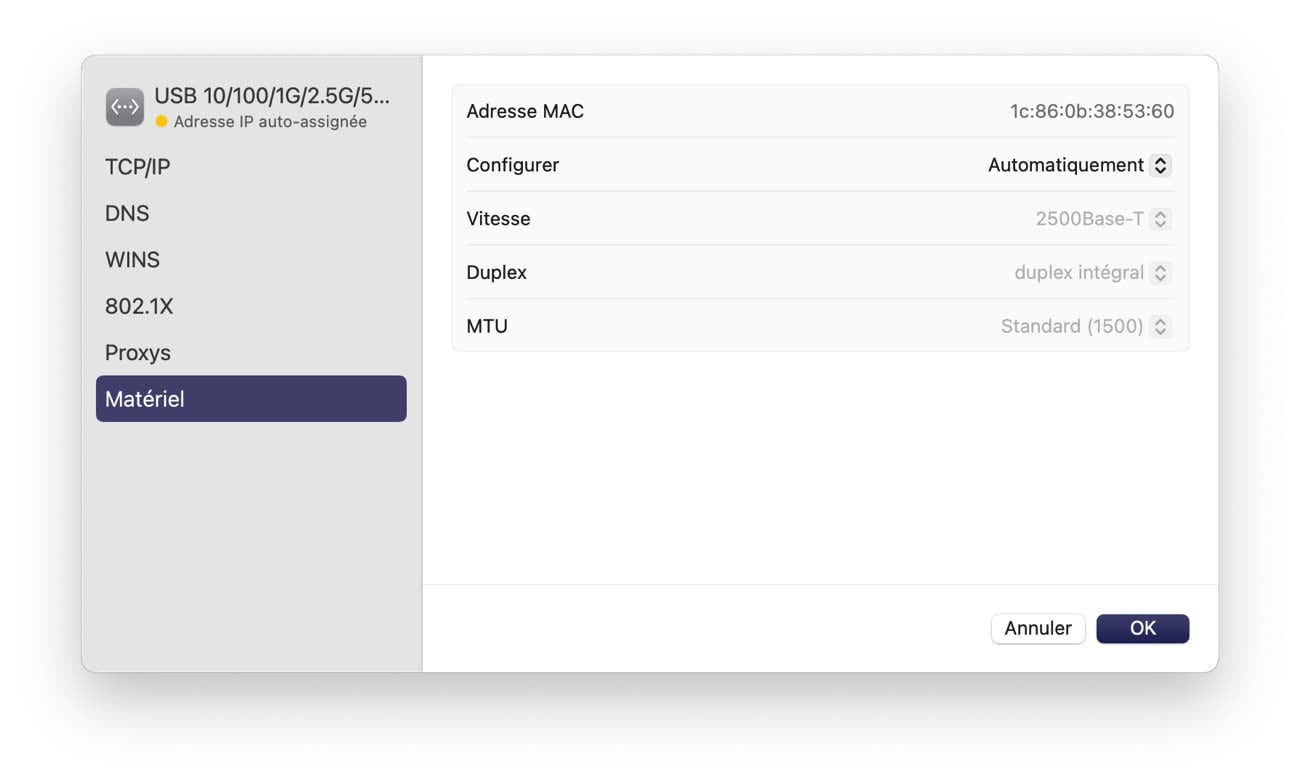The image size is (1300, 780).
Task: Open the TCP/IP section
Action: click(138, 167)
